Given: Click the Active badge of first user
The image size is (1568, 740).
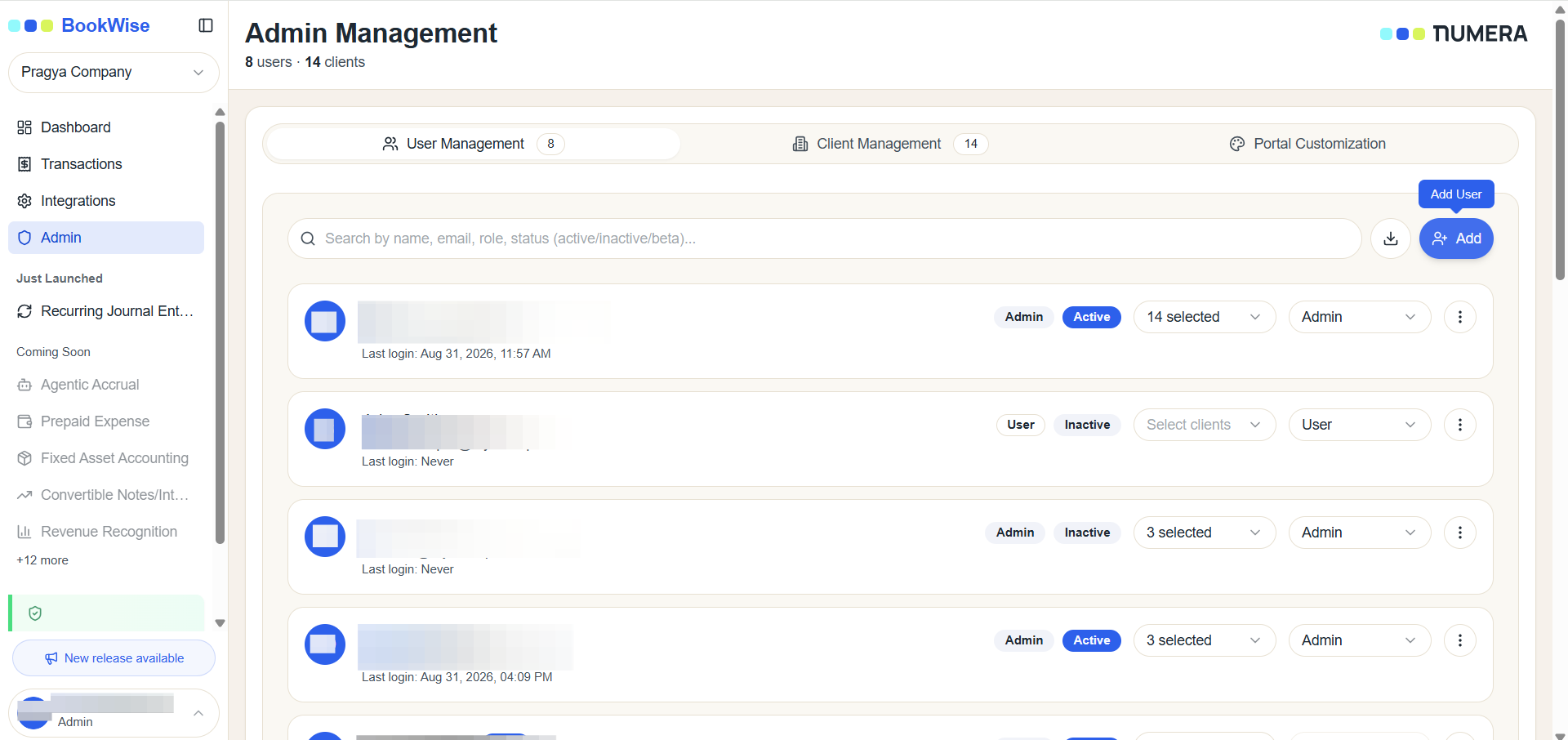Looking at the screenshot, I should tap(1092, 317).
